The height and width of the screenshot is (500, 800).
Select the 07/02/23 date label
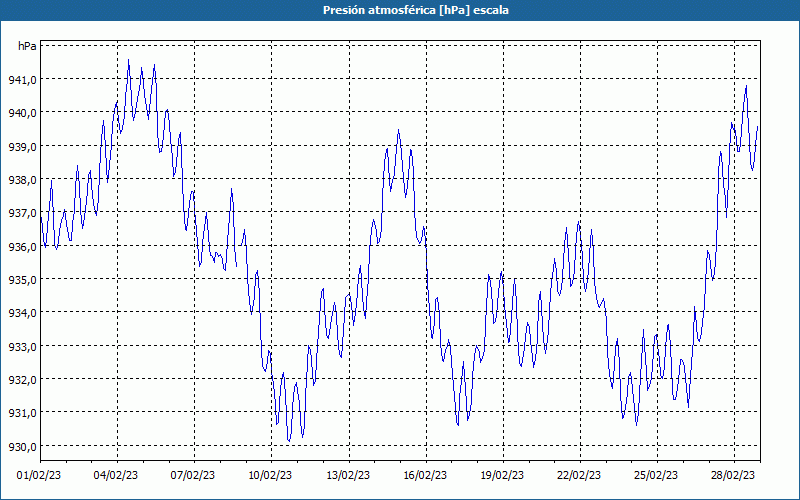[193, 476]
